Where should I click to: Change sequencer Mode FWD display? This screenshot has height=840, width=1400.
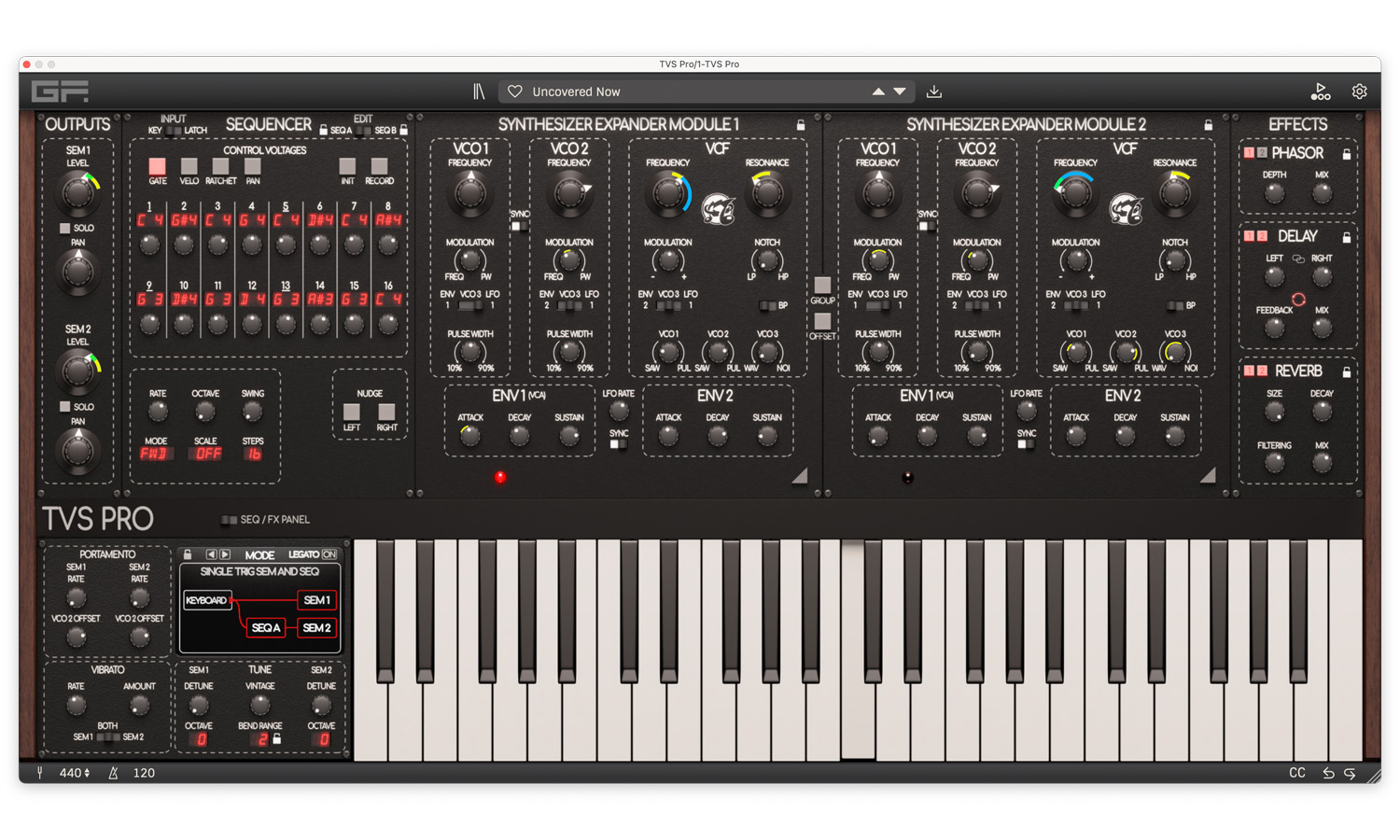[x=155, y=455]
